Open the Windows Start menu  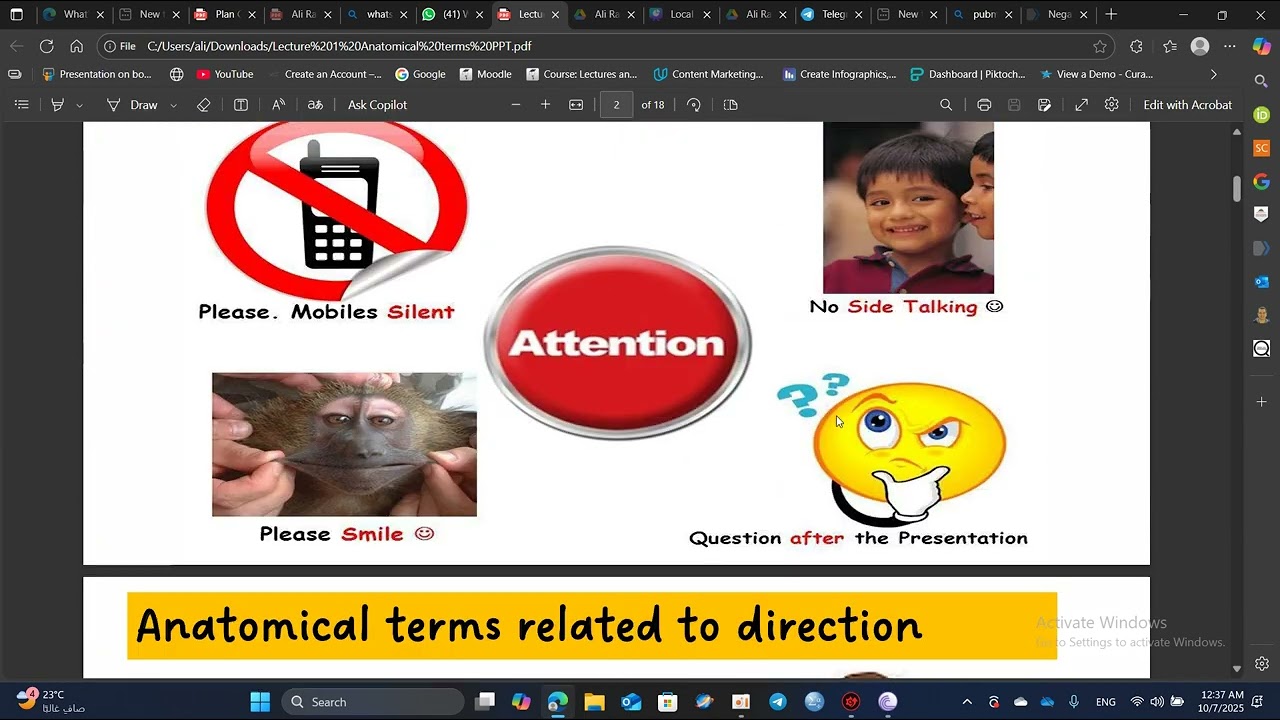coord(260,702)
